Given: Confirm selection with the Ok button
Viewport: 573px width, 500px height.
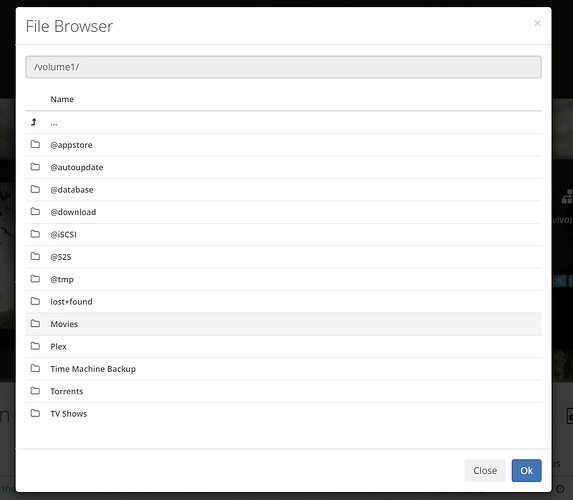Looking at the screenshot, I should [x=526, y=470].
